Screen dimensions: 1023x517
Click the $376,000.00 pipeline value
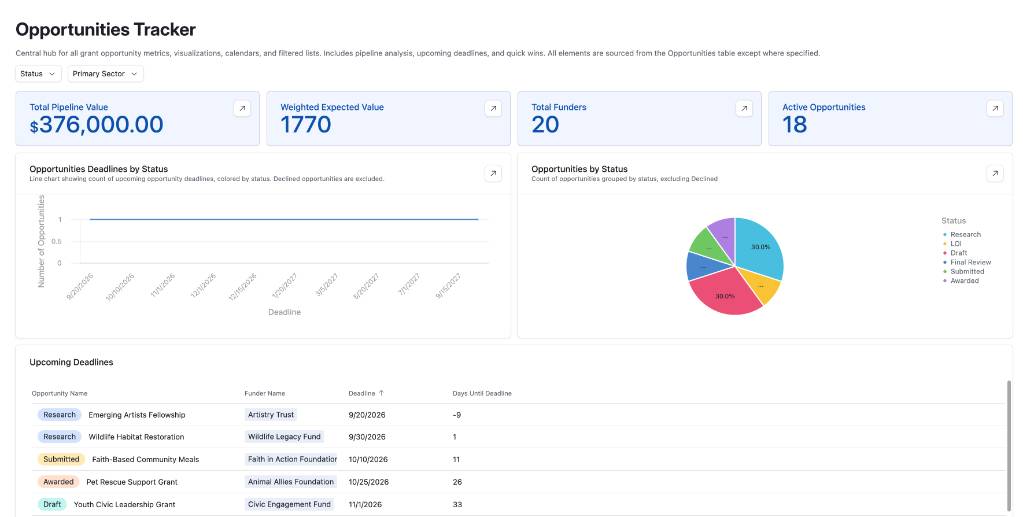tap(97, 125)
